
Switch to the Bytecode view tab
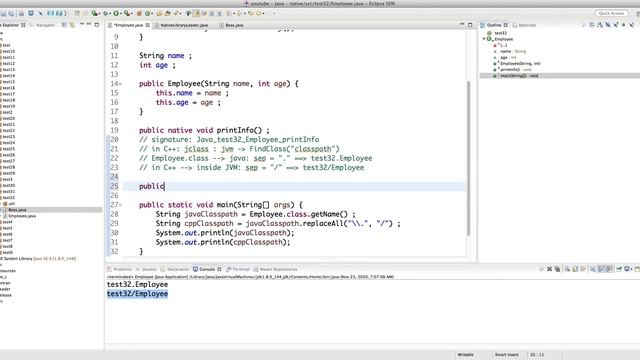pyautogui.click(x=527, y=25)
